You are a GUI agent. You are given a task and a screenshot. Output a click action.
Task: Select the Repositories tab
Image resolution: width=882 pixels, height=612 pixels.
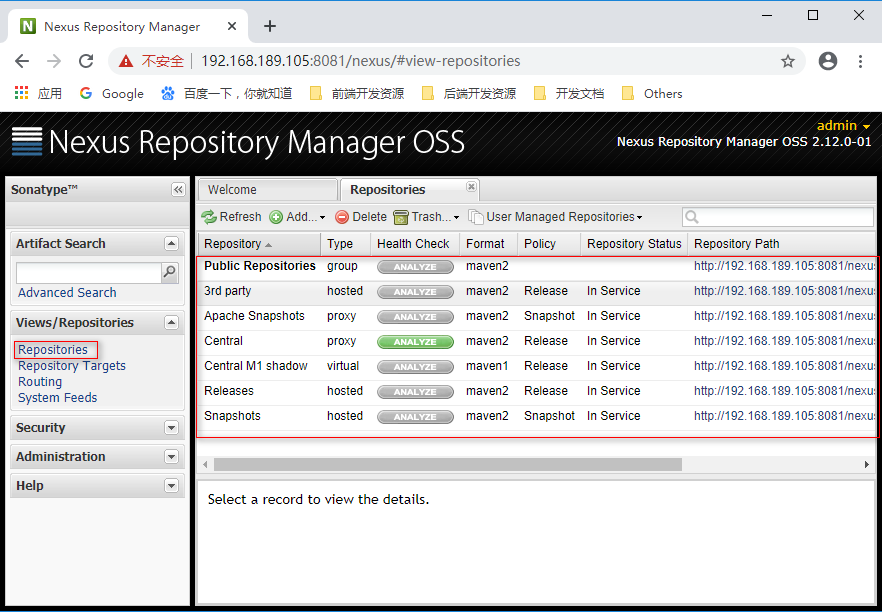coord(410,190)
